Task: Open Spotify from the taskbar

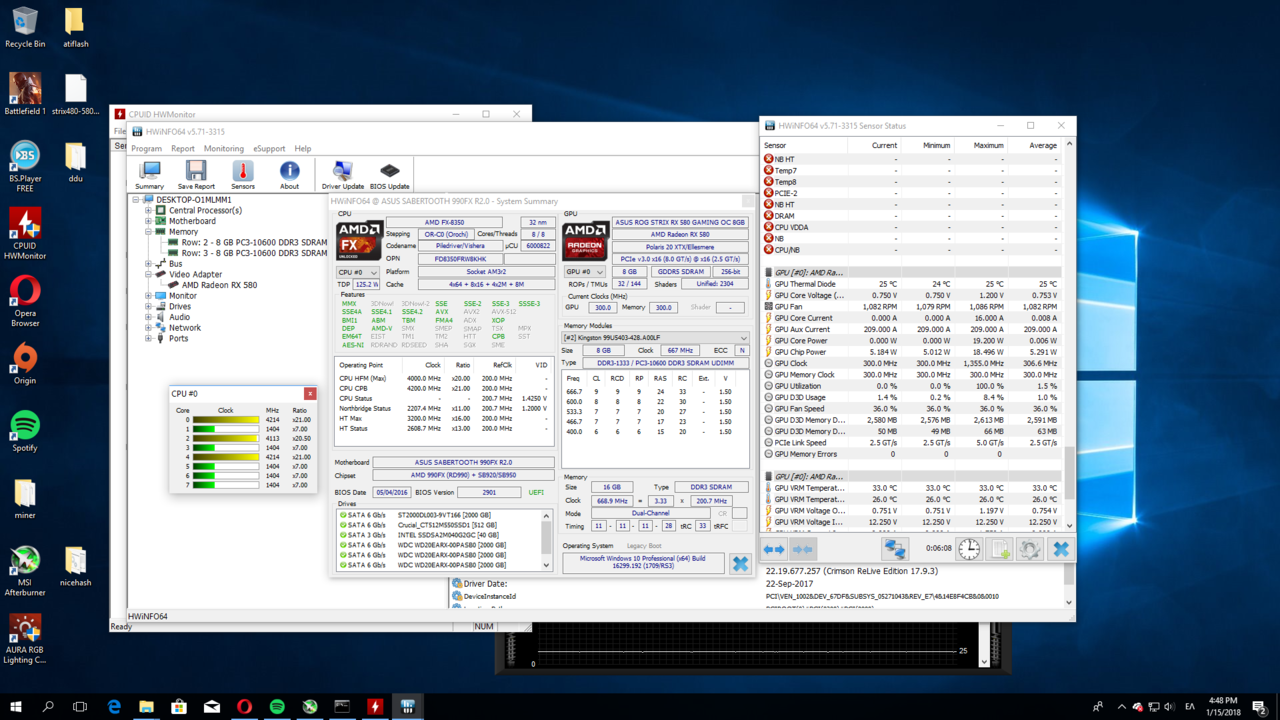Action: [x=277, y=707]
